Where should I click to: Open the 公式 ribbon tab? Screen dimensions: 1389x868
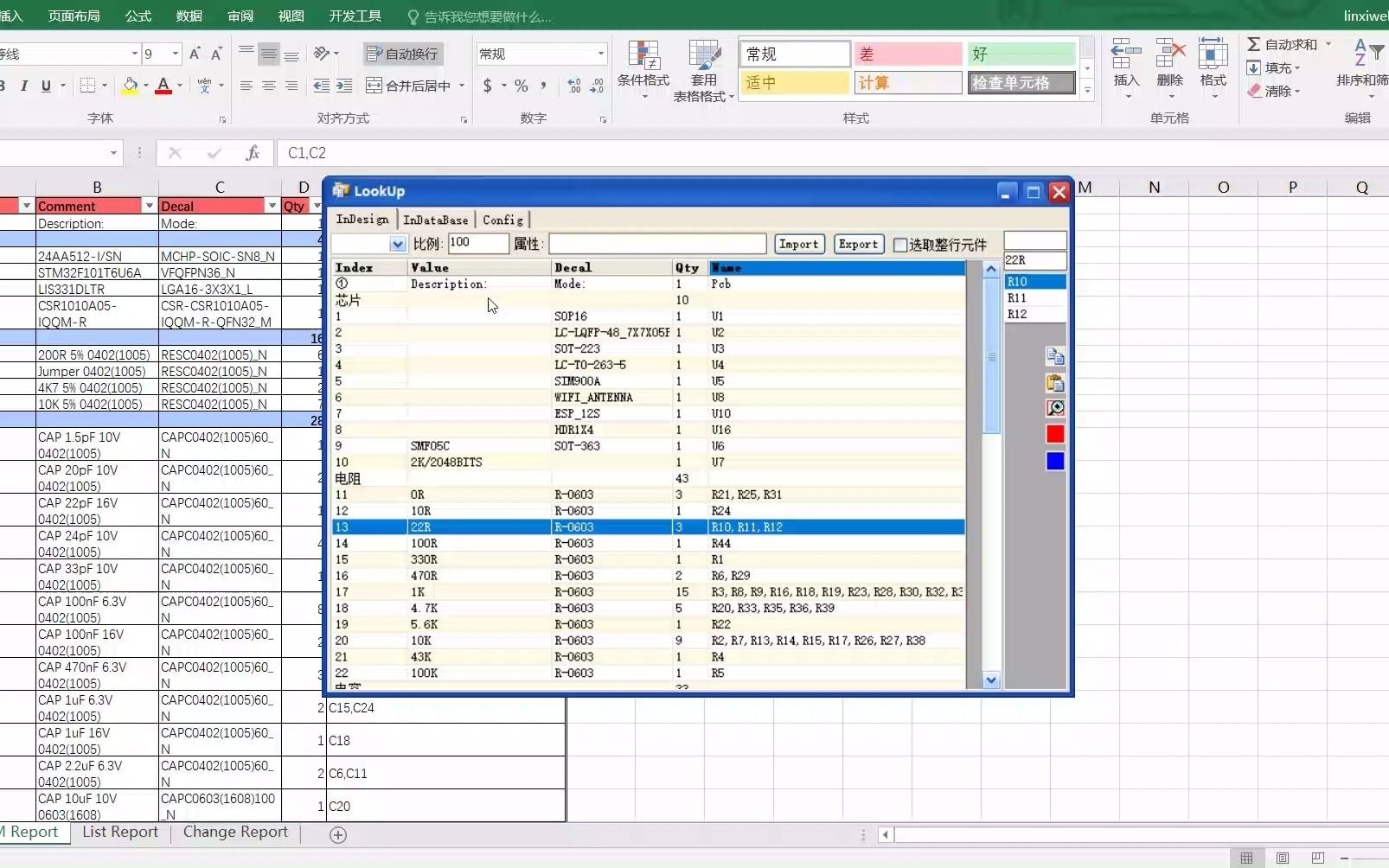click(x=138, y=16)
